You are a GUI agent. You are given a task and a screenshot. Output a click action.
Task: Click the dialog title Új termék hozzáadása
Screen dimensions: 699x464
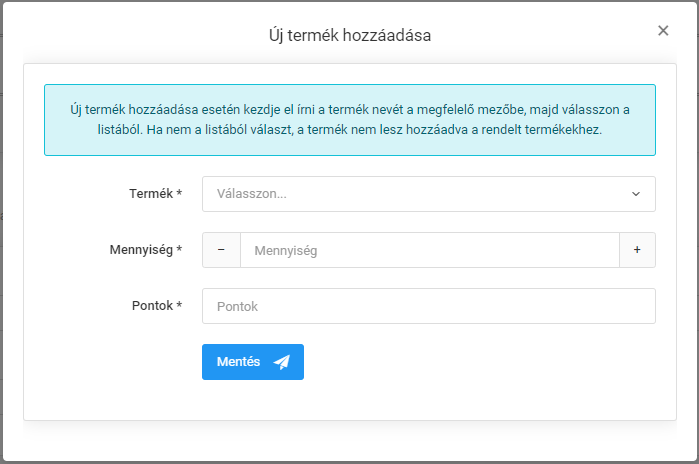(x=350, y=35)
